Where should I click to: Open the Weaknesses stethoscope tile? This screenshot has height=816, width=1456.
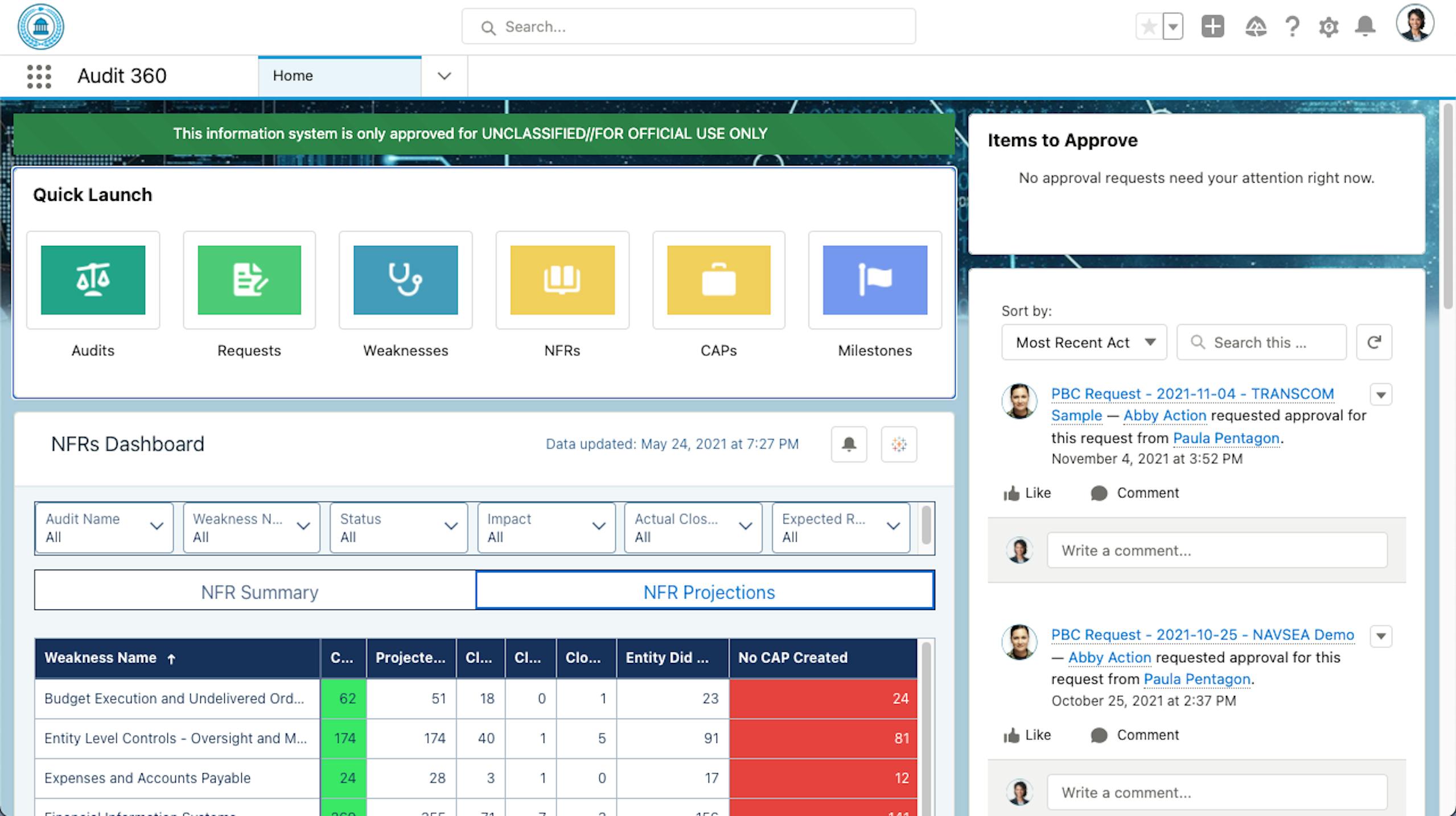tap(405, 280)
